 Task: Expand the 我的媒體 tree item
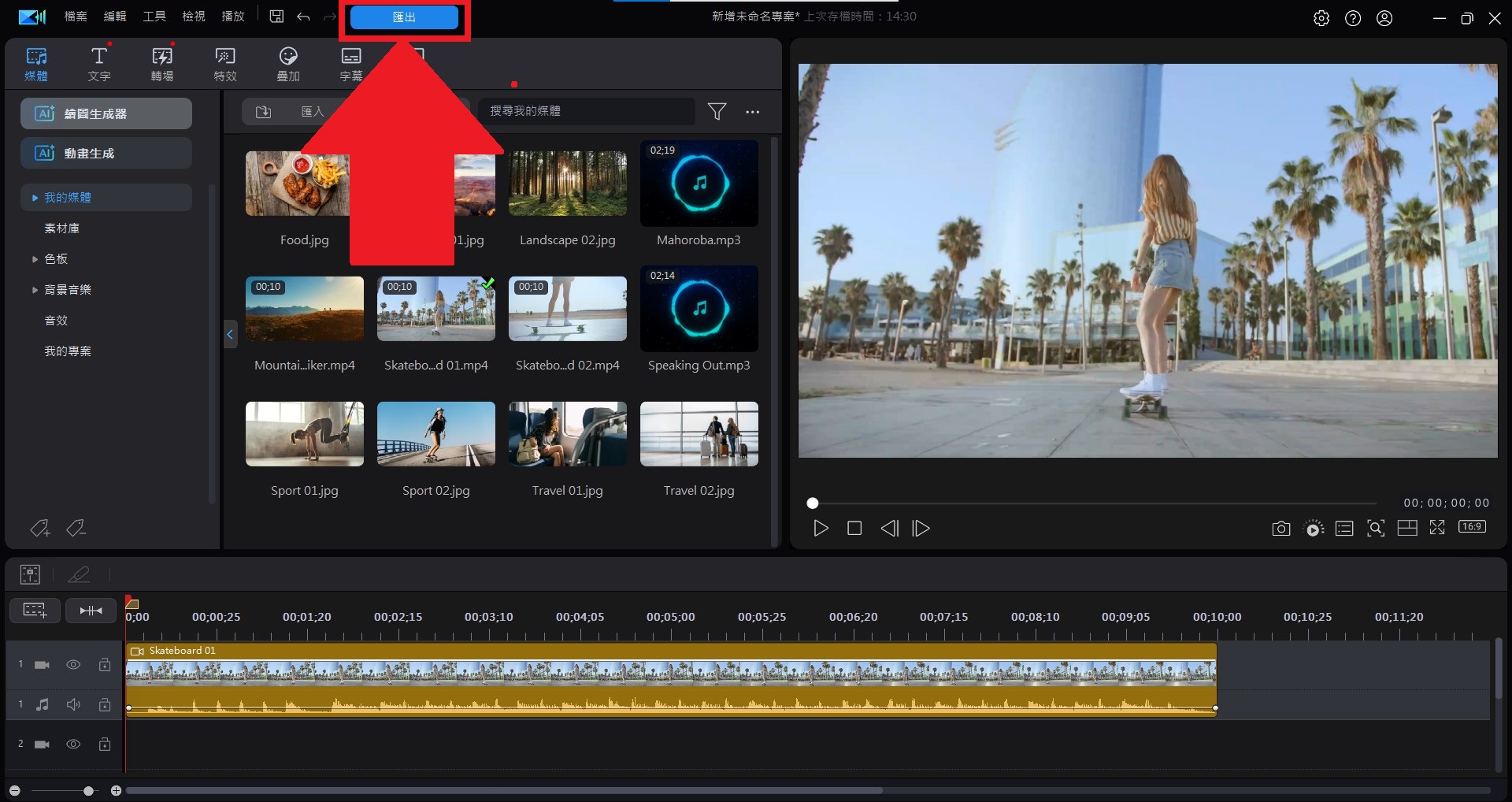coord(35,198)
